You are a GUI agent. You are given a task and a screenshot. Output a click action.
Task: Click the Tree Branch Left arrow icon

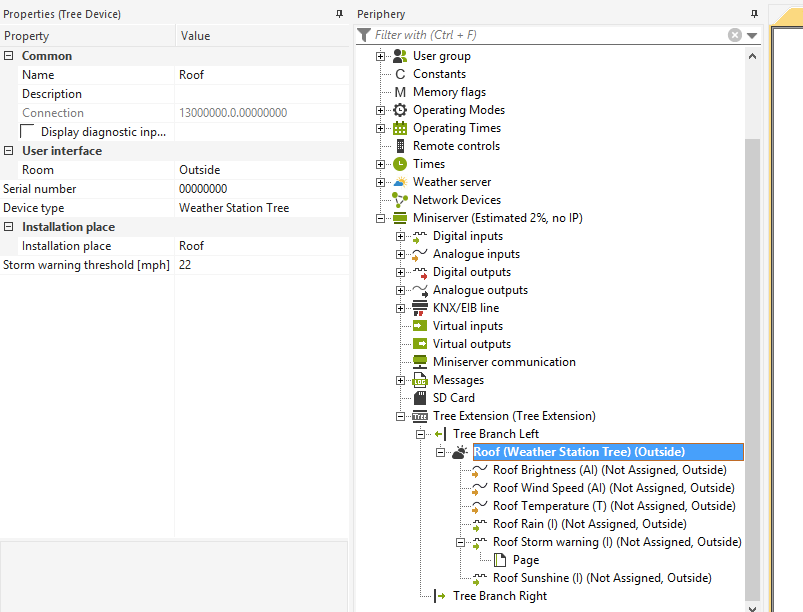tap(440, 434)
